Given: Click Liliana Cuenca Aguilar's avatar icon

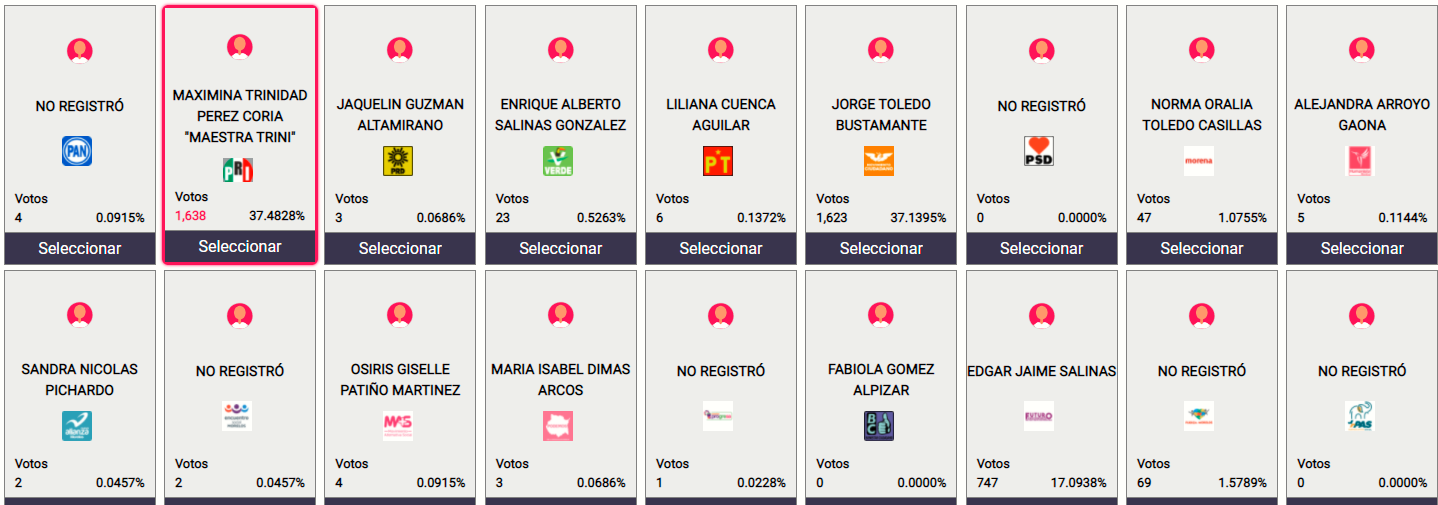Looking at the screenshot, I should pyautogui.click(x=720, y=49).
